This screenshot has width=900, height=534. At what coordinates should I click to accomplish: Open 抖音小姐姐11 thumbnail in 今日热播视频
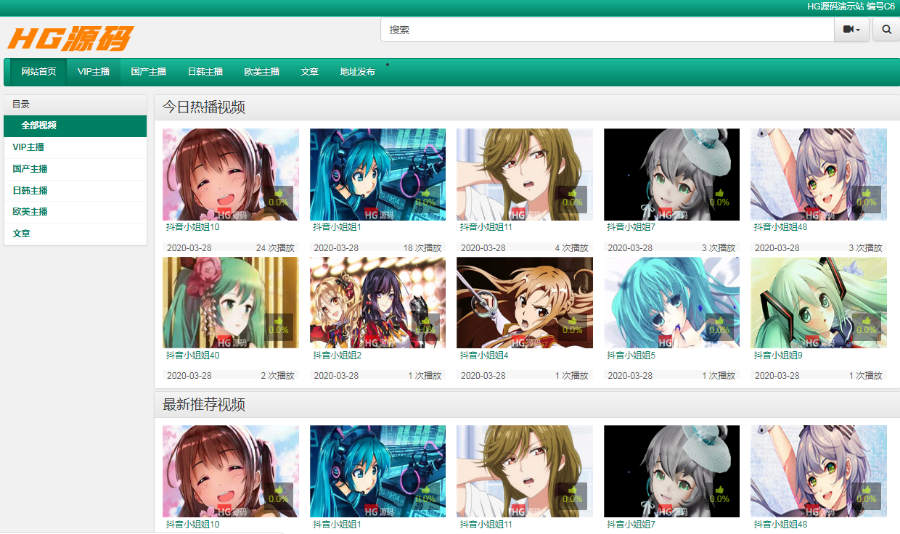click(x=525, y=175)
